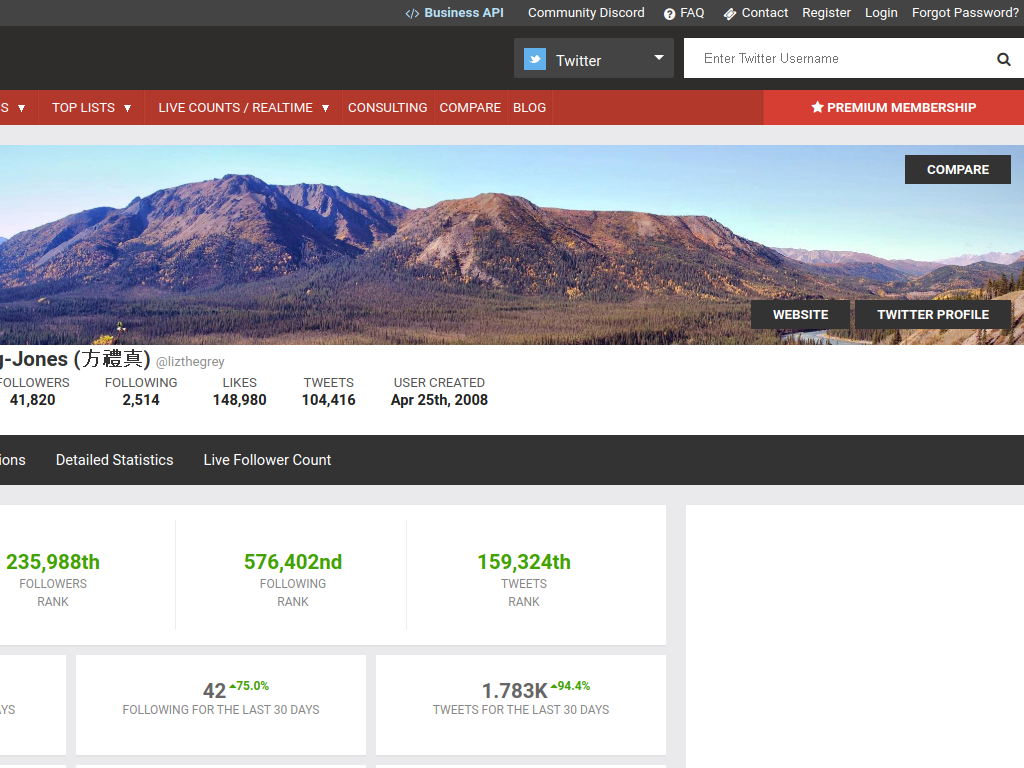The image size is (1024, 768).
Task: Open the Blog menu item
Action: (530, 108)
